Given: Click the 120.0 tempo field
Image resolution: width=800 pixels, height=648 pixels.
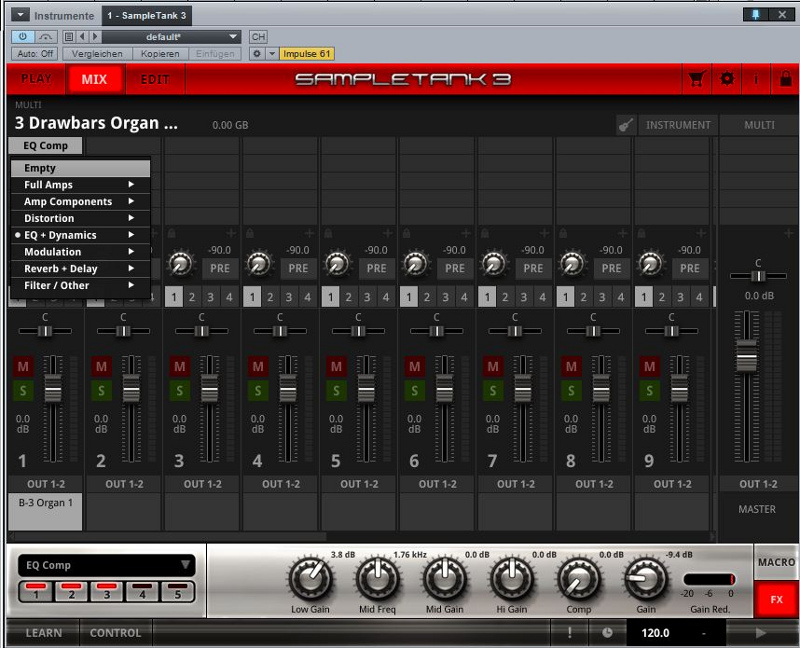Looking at the screenshot, I should coord(655,633).
